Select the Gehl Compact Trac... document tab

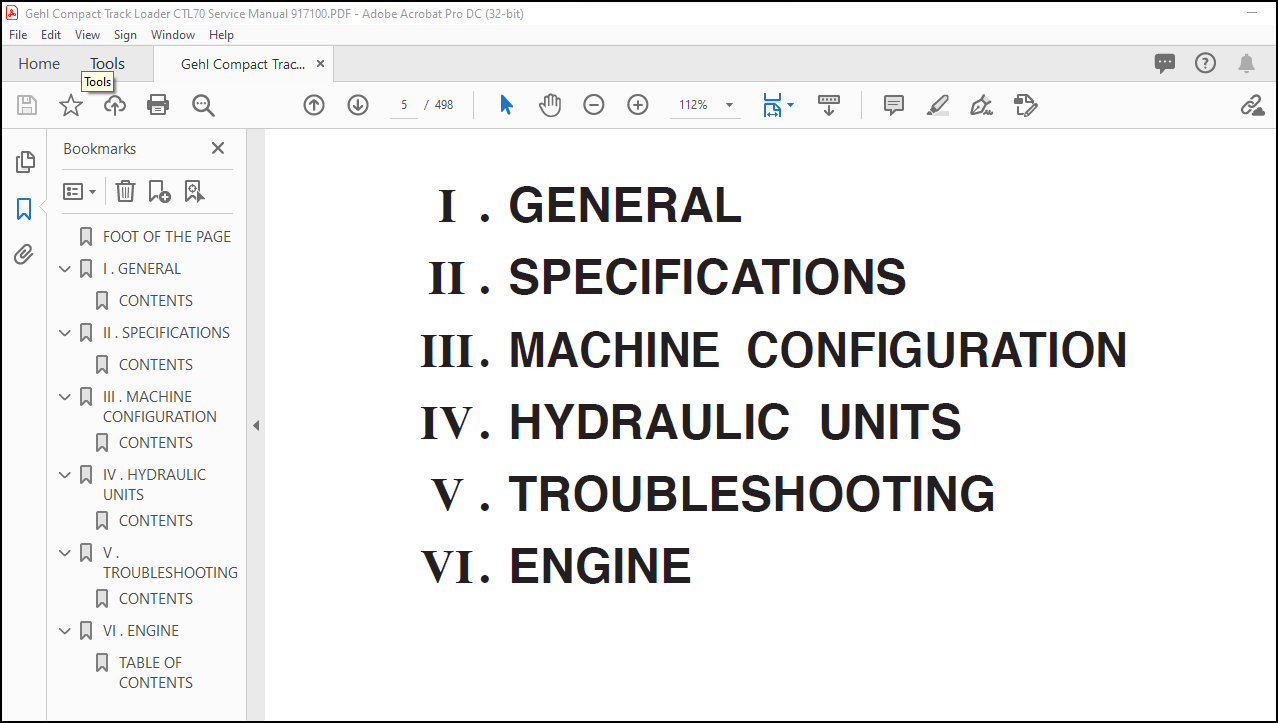[243, 64]
